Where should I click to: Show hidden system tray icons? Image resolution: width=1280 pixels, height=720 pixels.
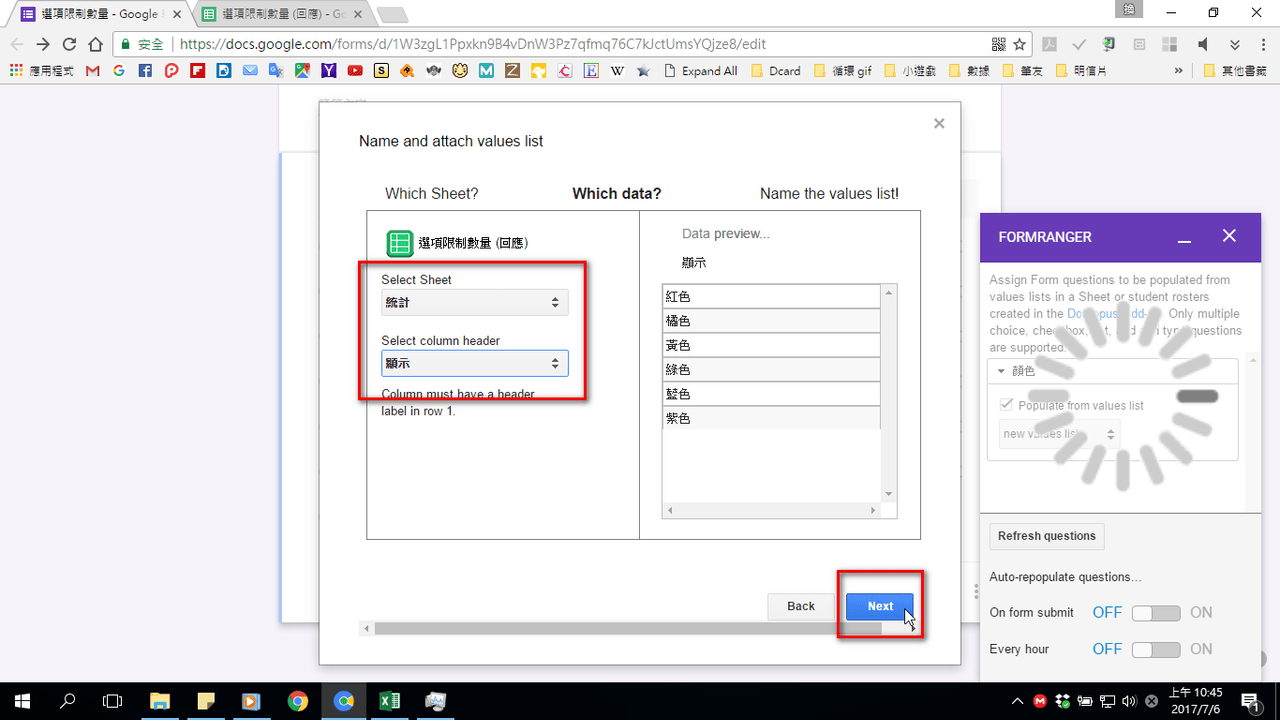coord(1018,701)
